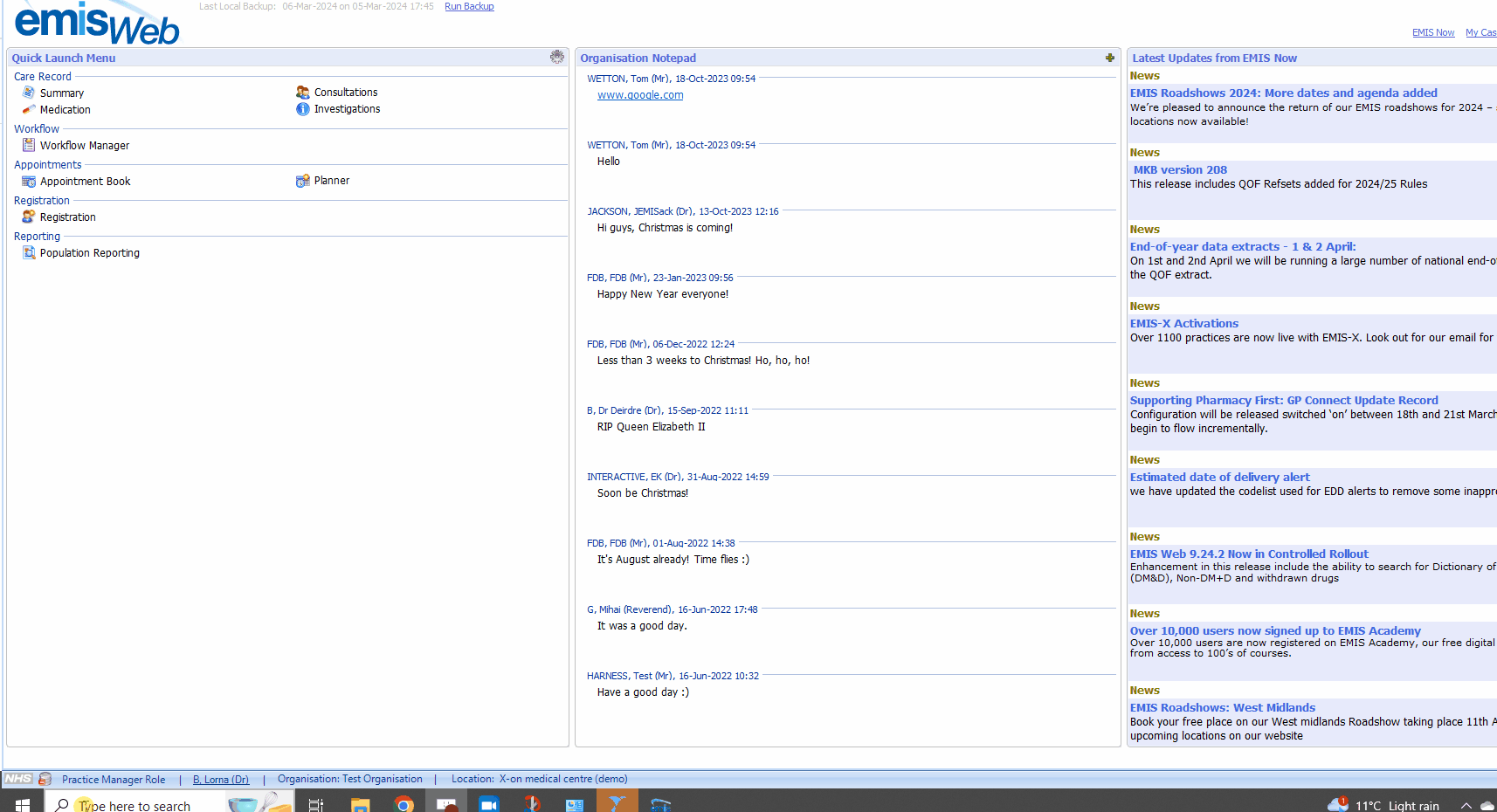The height and width of the screenshot is (812, 1497).
Task: Open EMIS Web 9.24.2 Controlled Rollout headline
Action: [x=1249, y=554]
